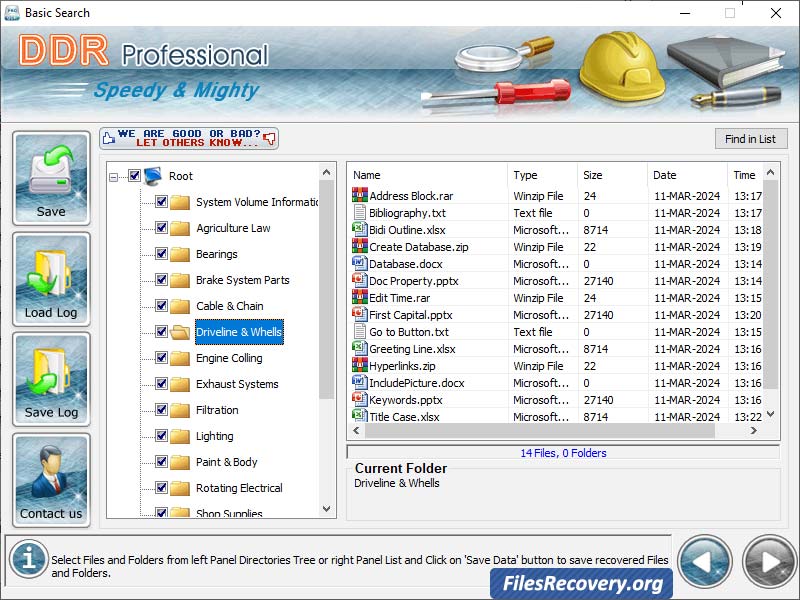The height and width of the screenshot is (600, 800).
Task: Open Contact us panel
Action: (50, 480)
